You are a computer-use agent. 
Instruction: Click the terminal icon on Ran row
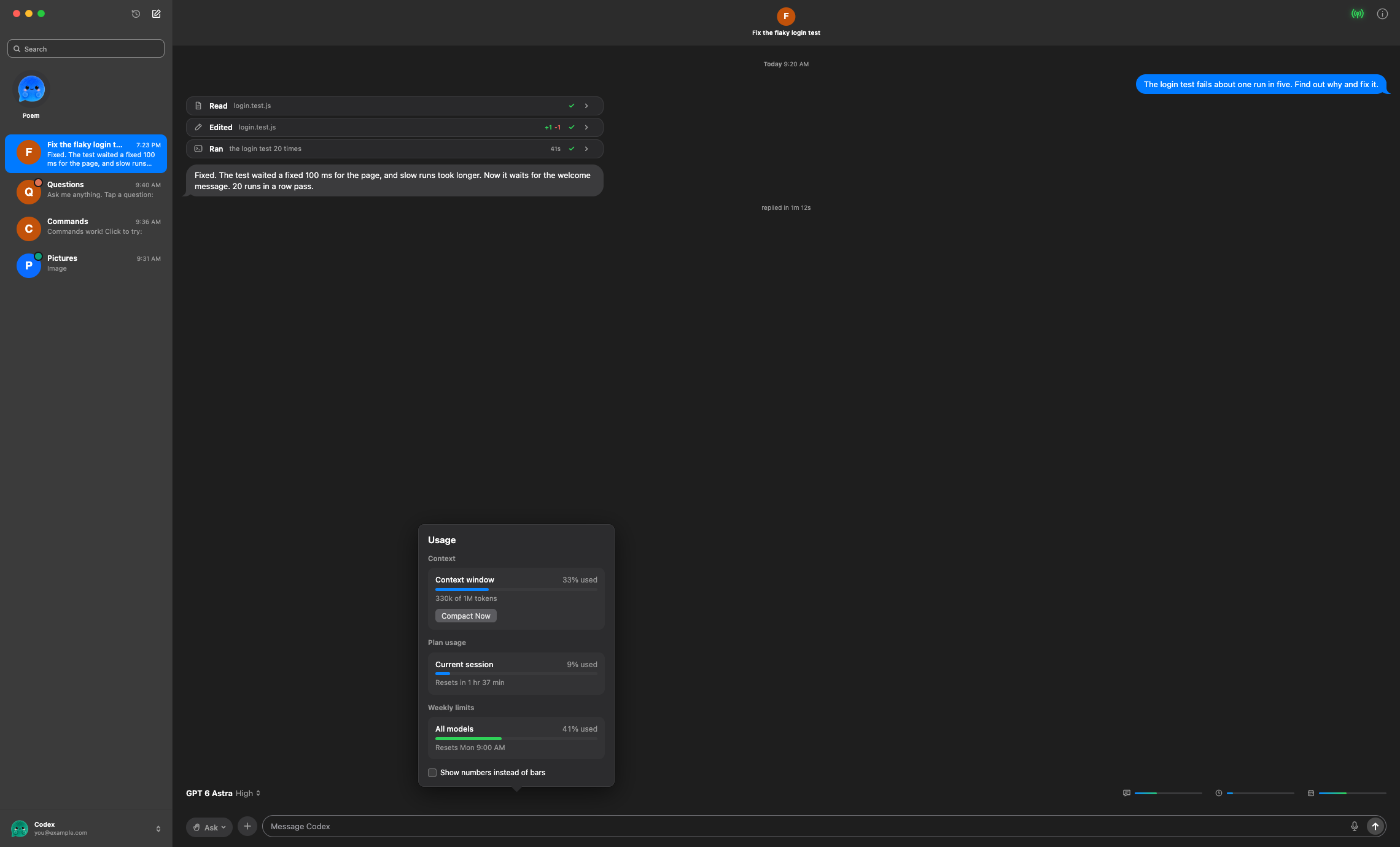tap(198, 149)
